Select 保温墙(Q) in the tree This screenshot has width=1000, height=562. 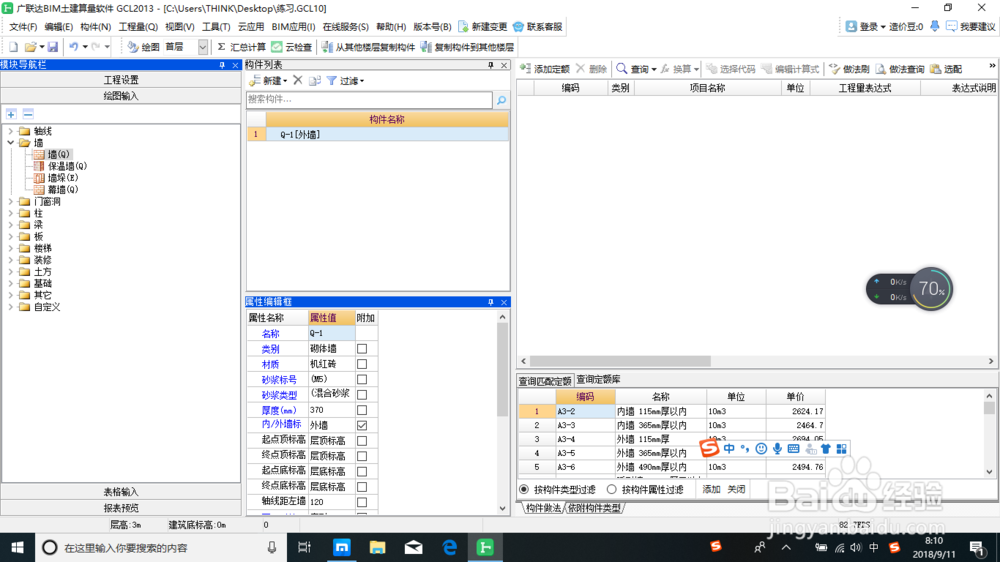tap(67, 166)
